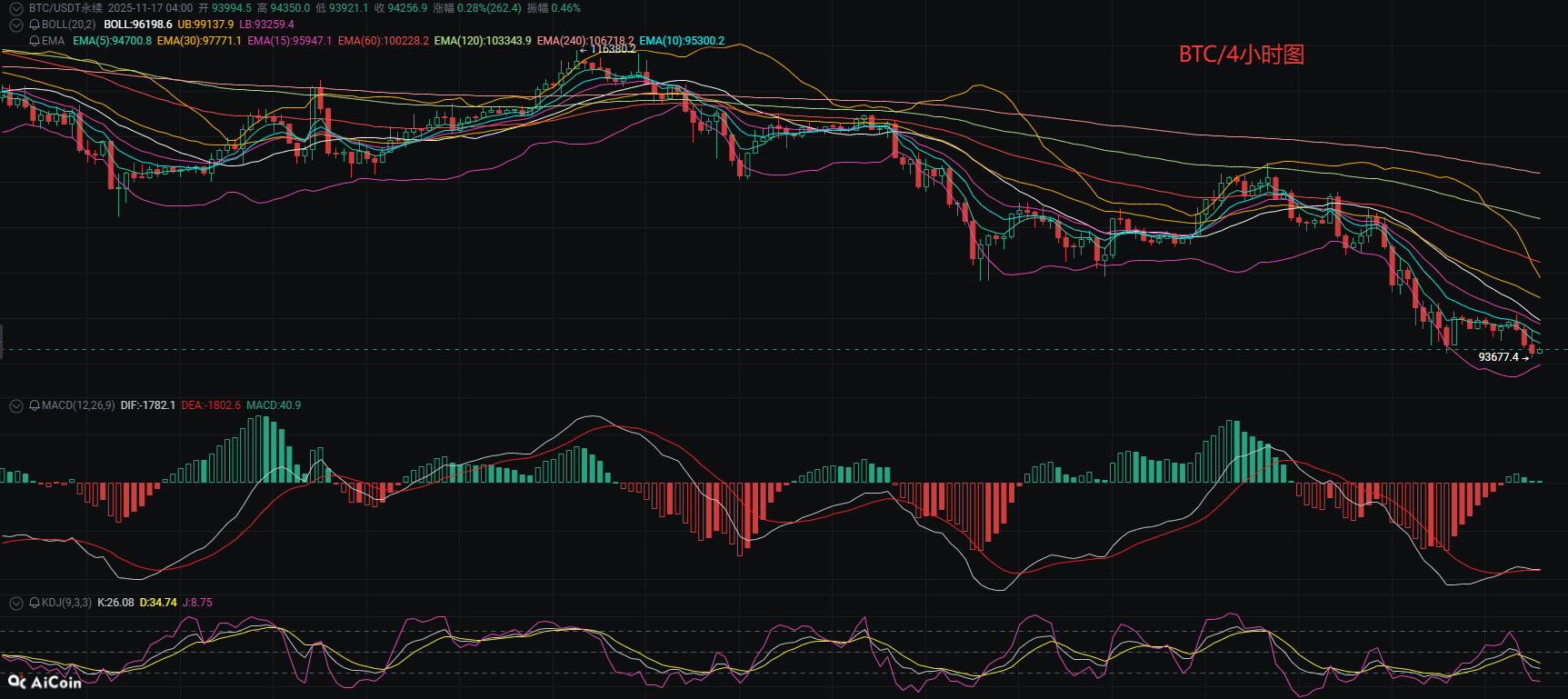Click the cyan EMA(10) legend entry
The image size is (1568, 699).
682,41
